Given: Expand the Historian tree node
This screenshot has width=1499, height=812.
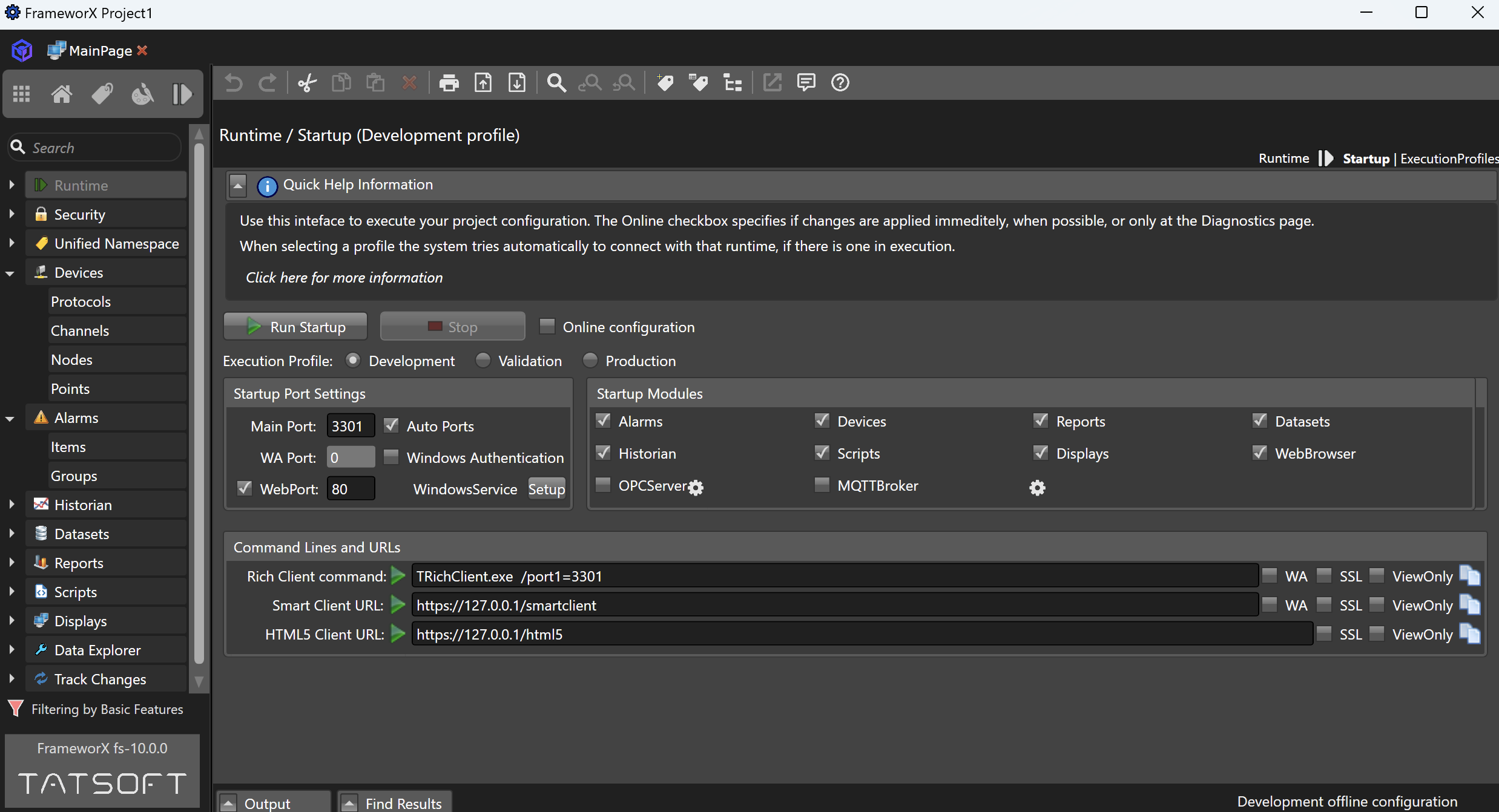Looking at the screenshot, I should point(12,504).
